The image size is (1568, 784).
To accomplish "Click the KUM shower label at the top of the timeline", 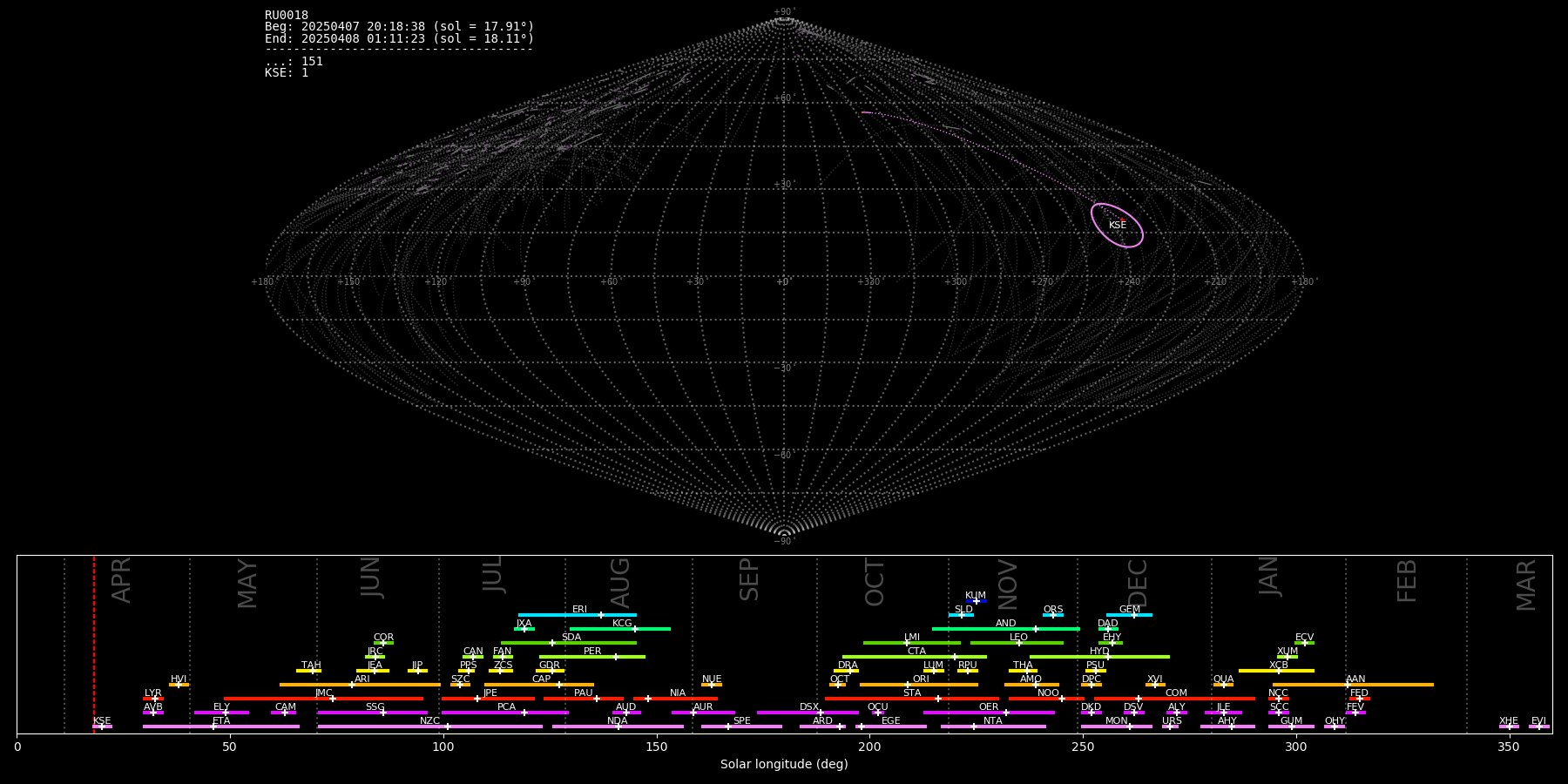I will point(976,596).
